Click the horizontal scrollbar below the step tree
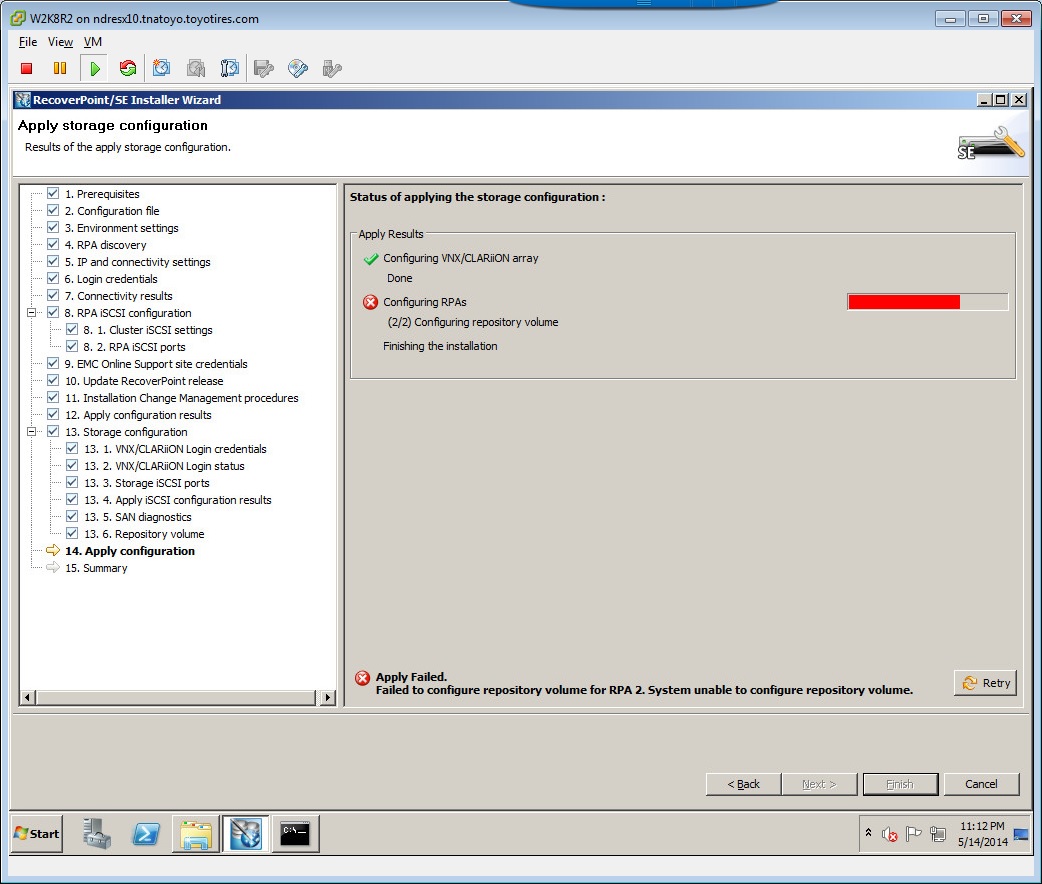 (x=175, y=697)
